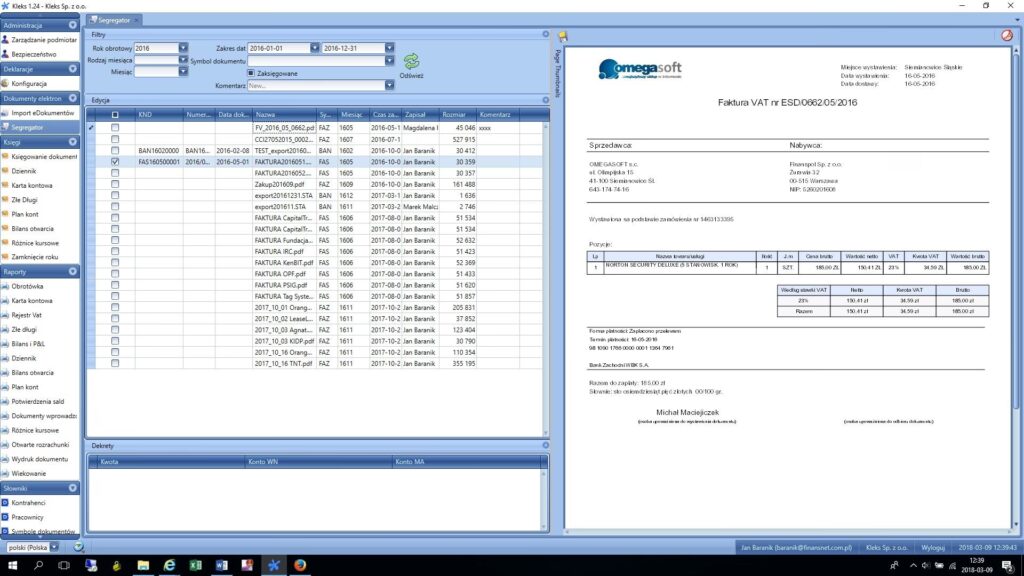Collapse the Filtry panel using its round arrow
Viewport: 1024px width, 576px height.
pos(546,34)
